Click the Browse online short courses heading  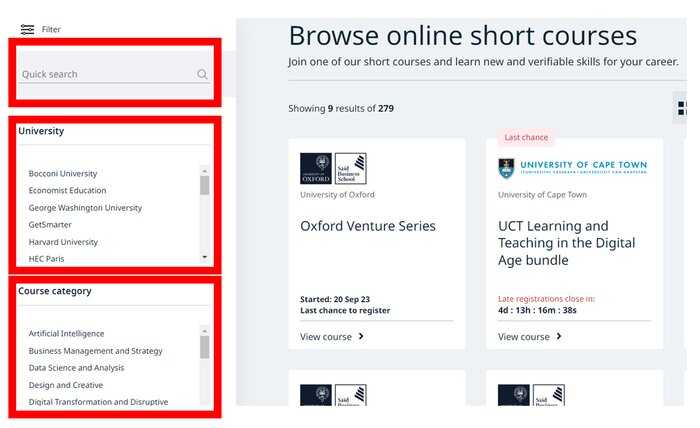(463, 36)
